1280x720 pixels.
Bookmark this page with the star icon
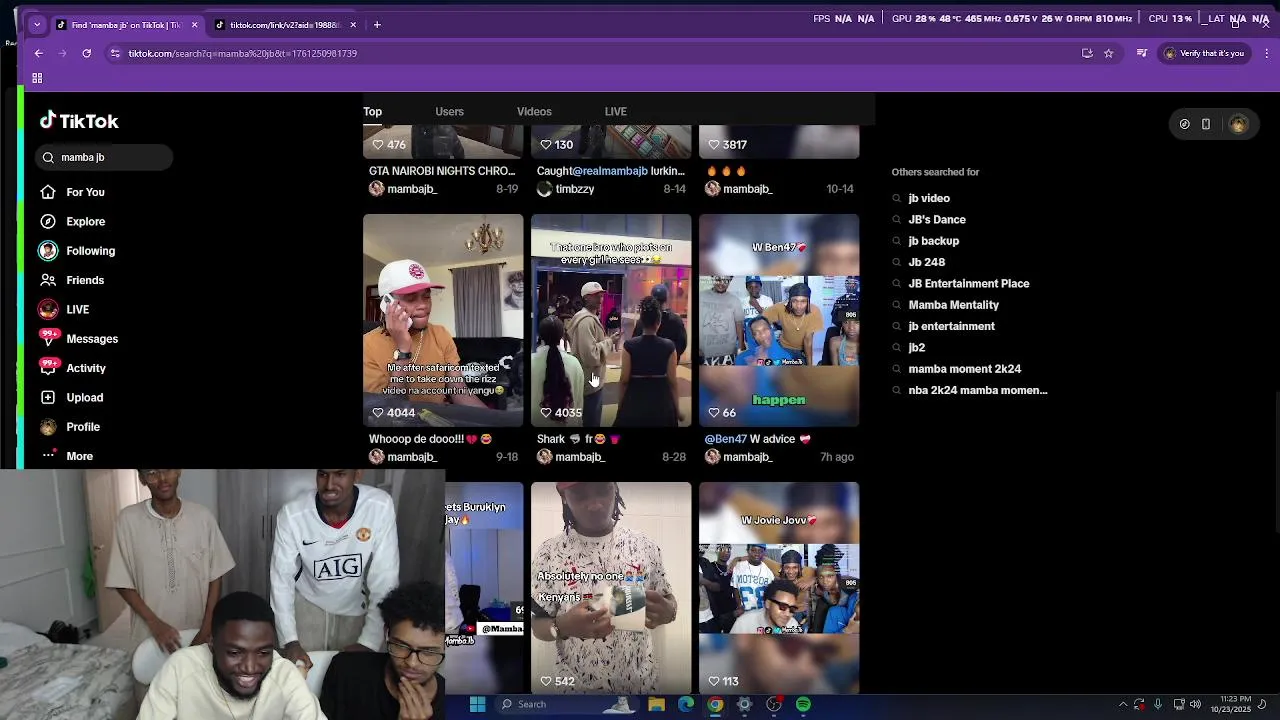click(1108, 53)
